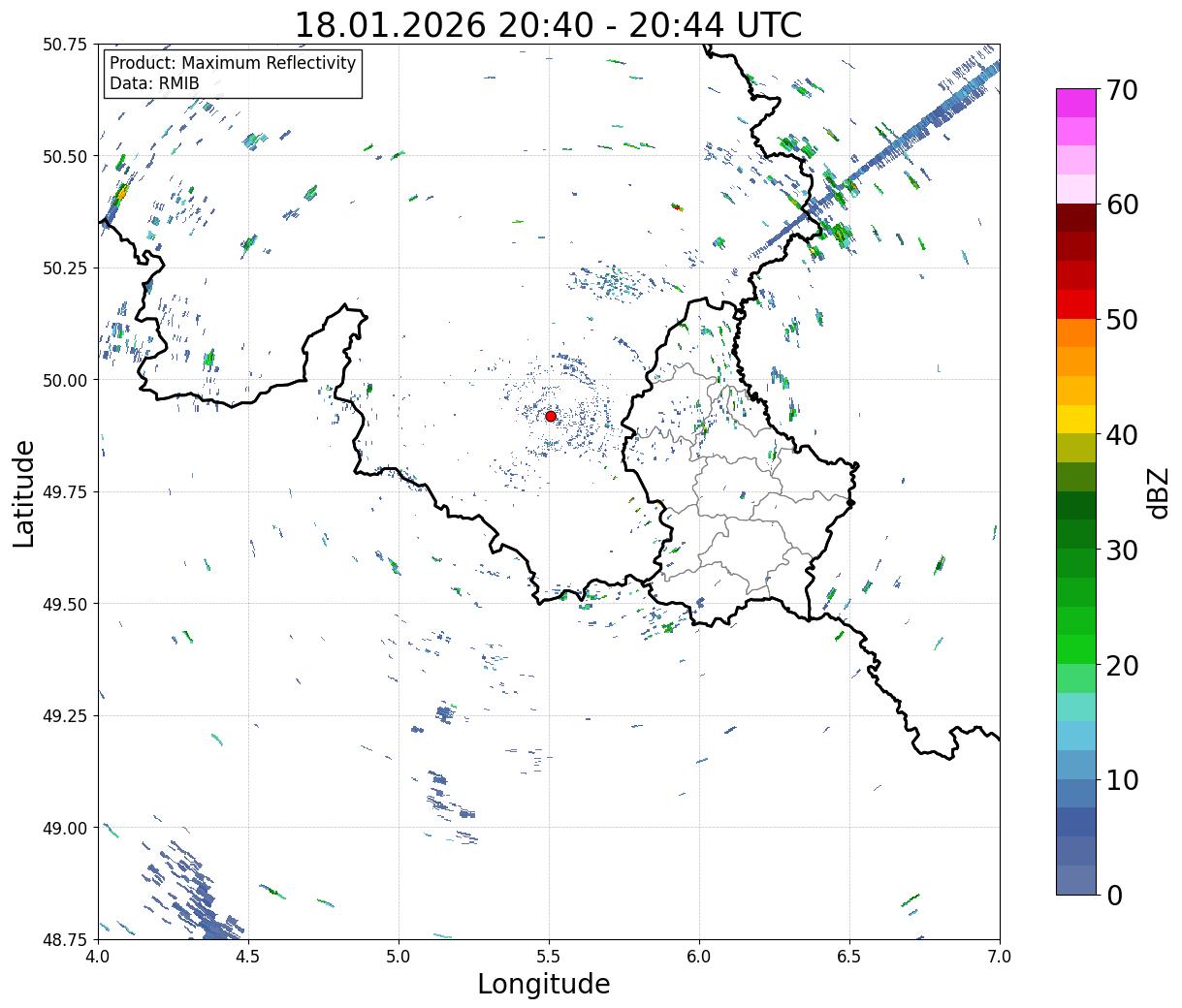
Task: Click the latitude tick label 50.50
Action: click(65, 156)
